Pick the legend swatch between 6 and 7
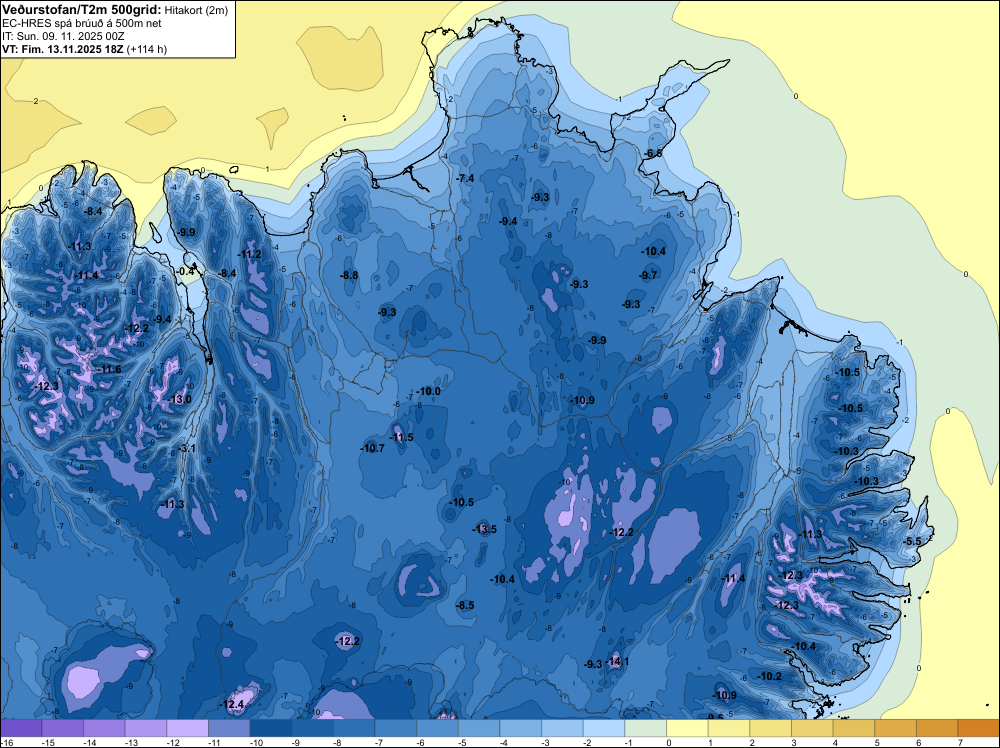Image resolution: width=1000 pixels, height=748 pixels. click(x=938, y=728)
